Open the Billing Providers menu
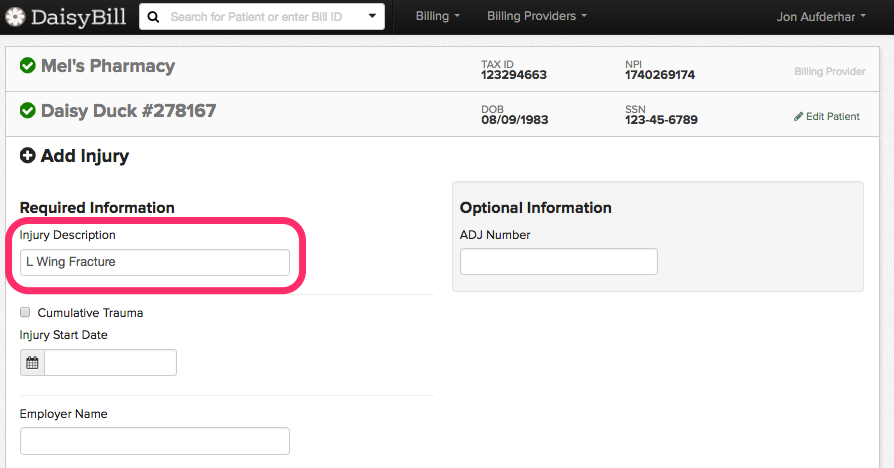 pyautogui.click(x=537, y=16)
